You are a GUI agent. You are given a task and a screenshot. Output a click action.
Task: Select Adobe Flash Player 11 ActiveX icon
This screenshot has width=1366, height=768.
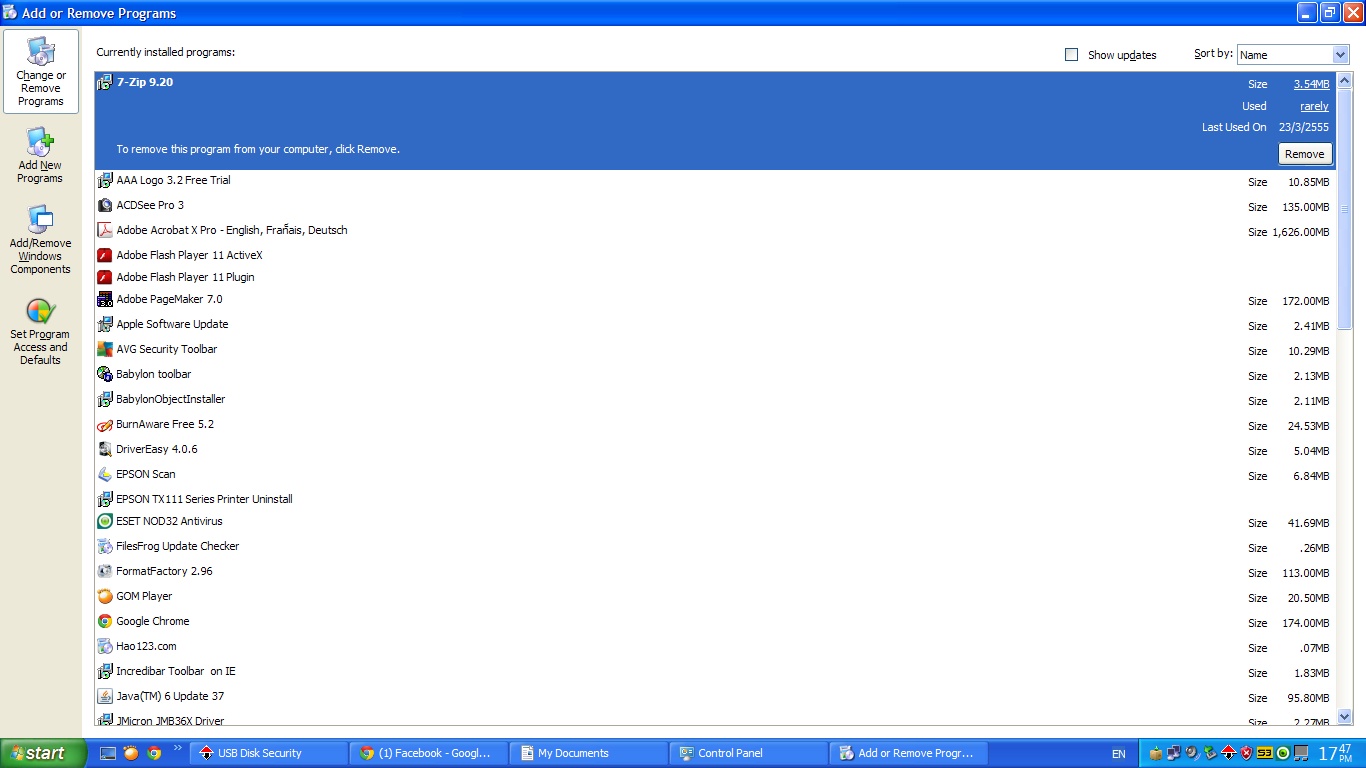pos(105,256)
